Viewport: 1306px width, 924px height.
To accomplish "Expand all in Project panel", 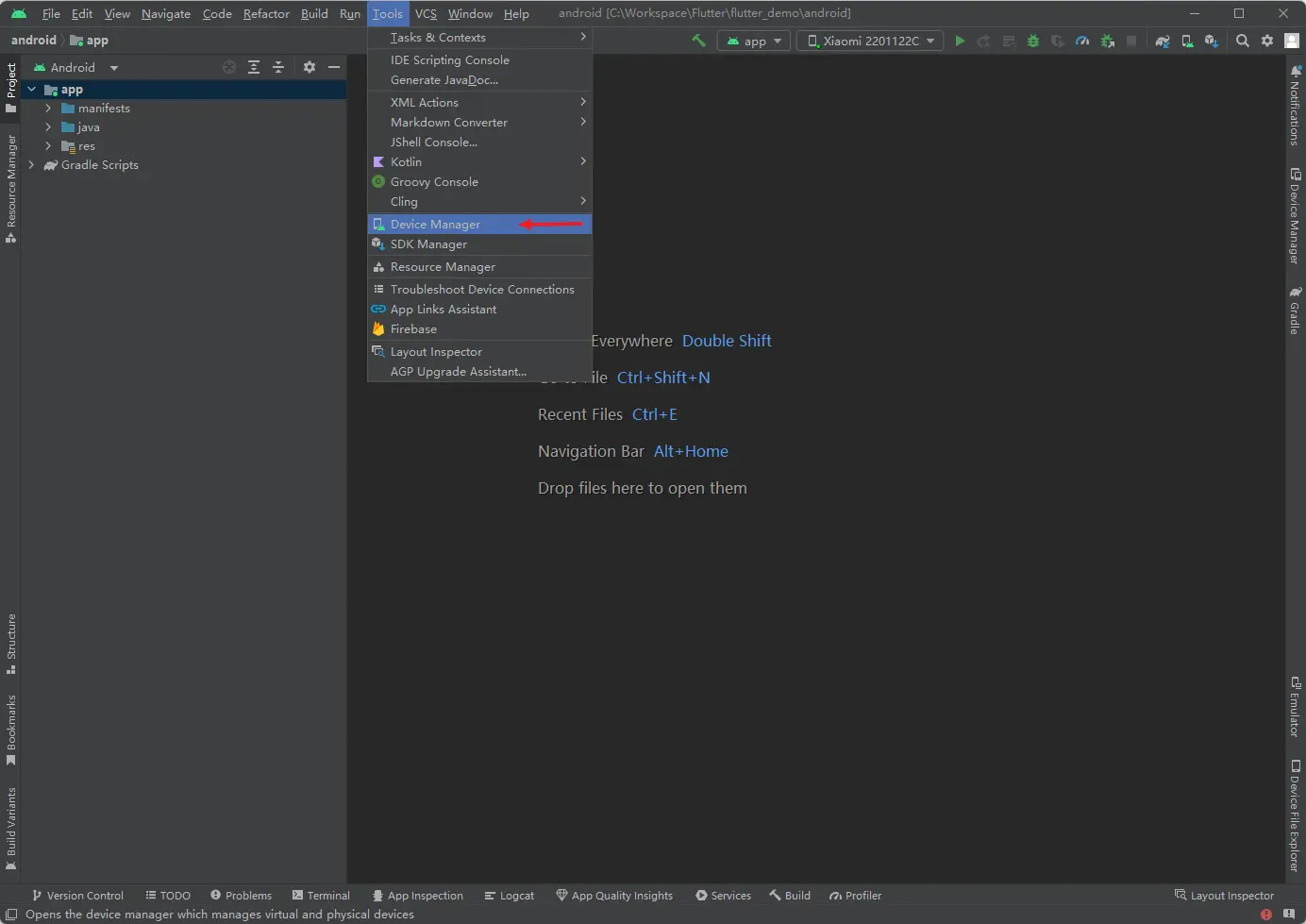I will click(x=254, y=67).
